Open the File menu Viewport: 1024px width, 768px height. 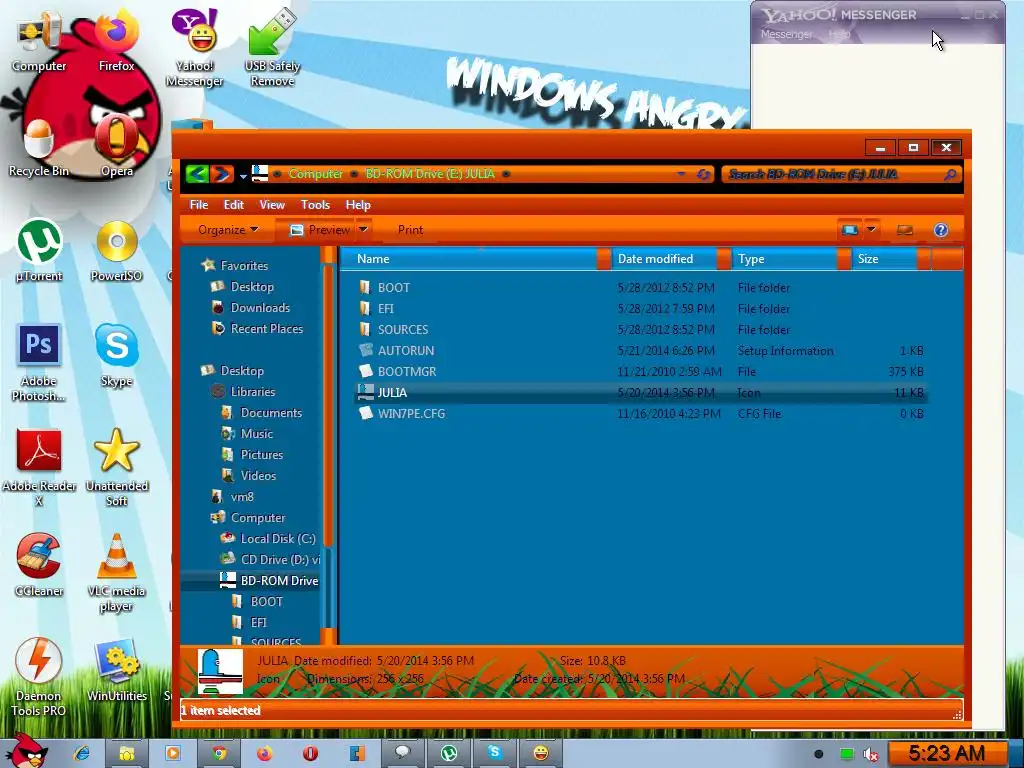[x=199, y=204]
